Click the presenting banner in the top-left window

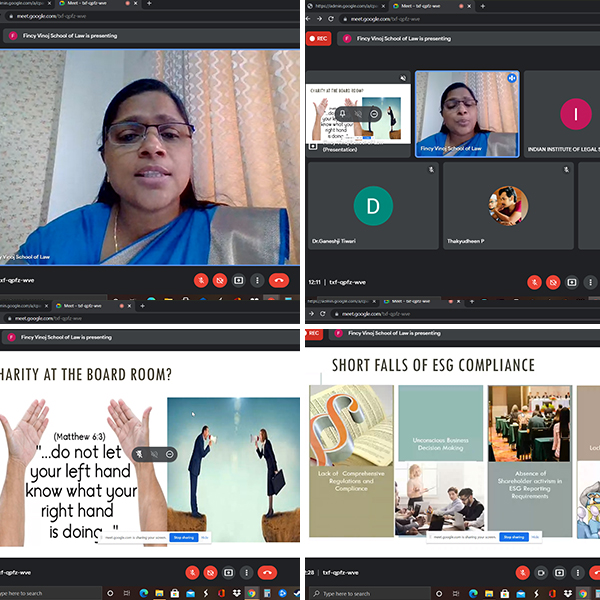click(x=151, y=36)
